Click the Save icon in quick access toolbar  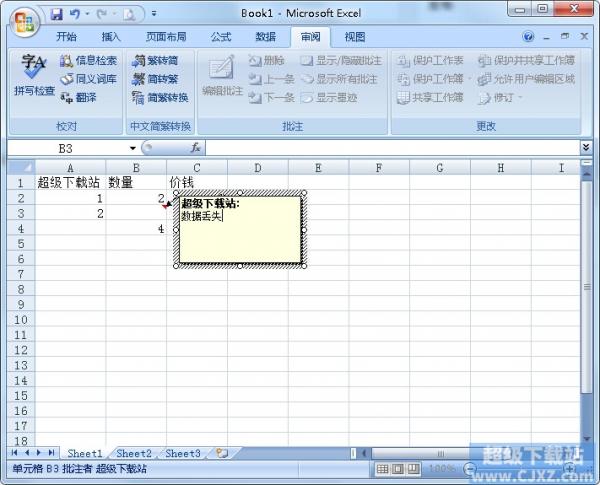pyautogui.click(x=56, y=14)
